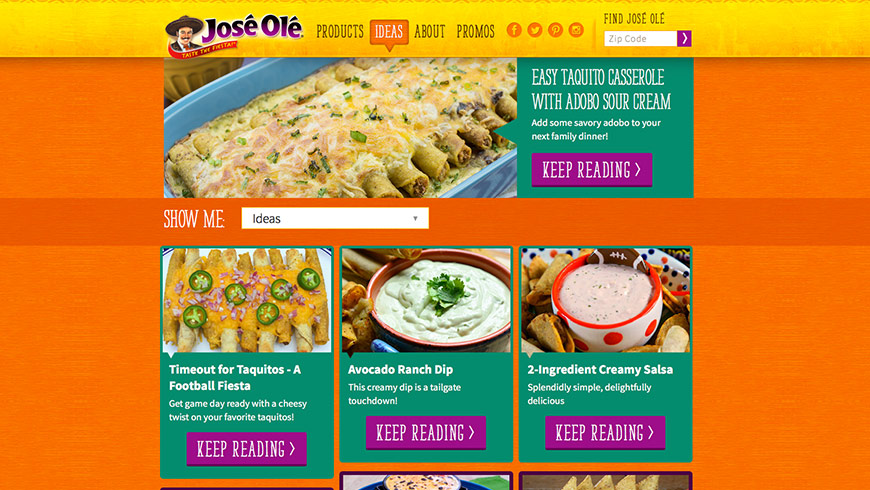Click the dropdown arrow beside Ideas

tap(415, 219)
